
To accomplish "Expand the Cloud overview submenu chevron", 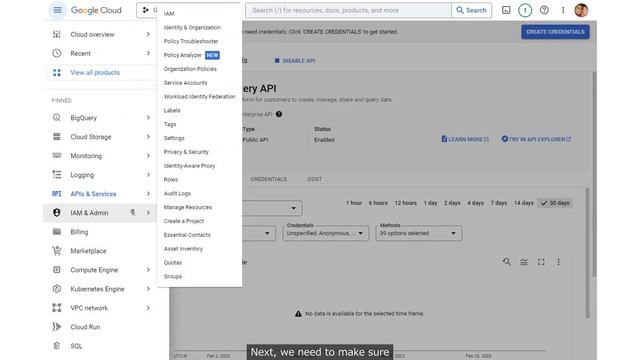I will (148, 35).
